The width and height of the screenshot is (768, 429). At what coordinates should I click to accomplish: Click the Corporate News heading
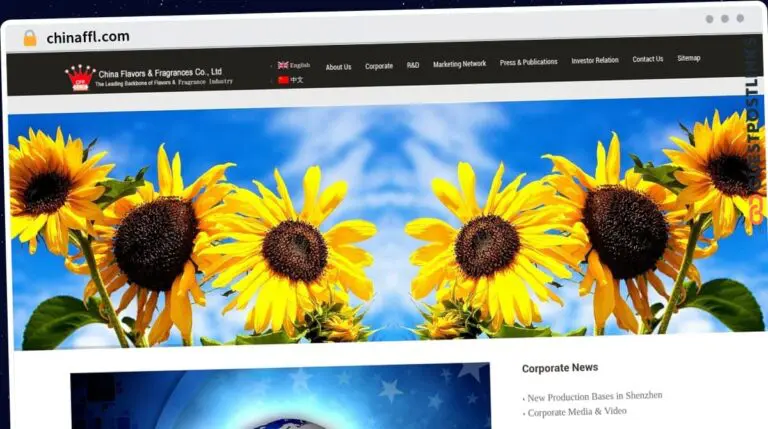click(x=560, y=368)
